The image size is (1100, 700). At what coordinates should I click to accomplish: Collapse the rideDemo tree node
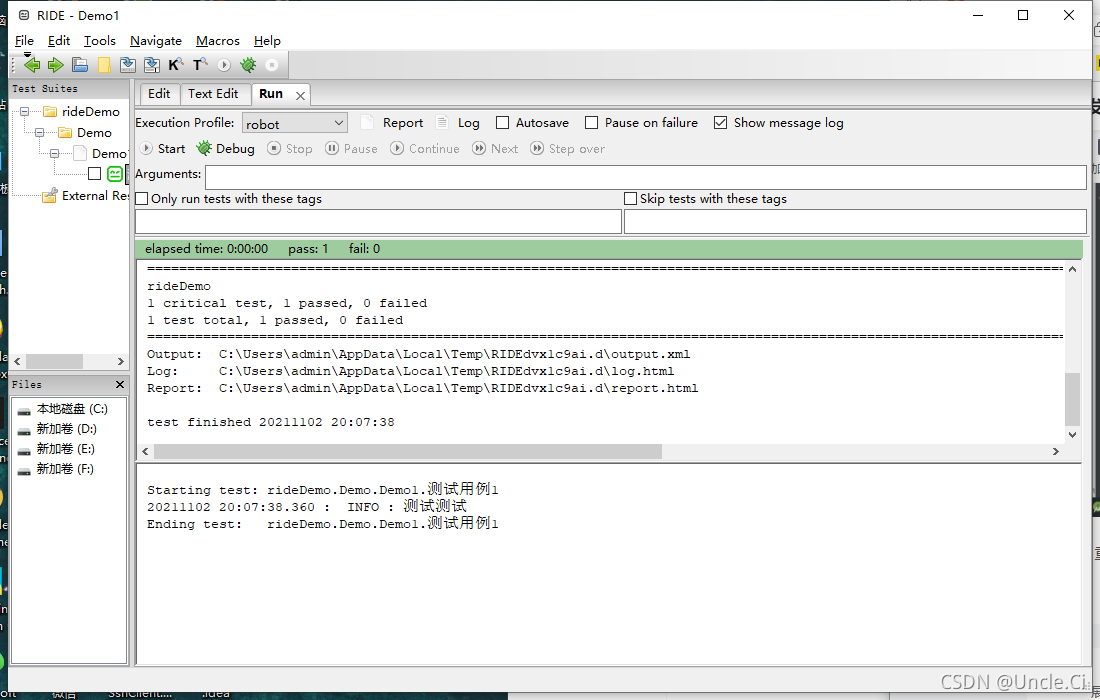(22, 111)
